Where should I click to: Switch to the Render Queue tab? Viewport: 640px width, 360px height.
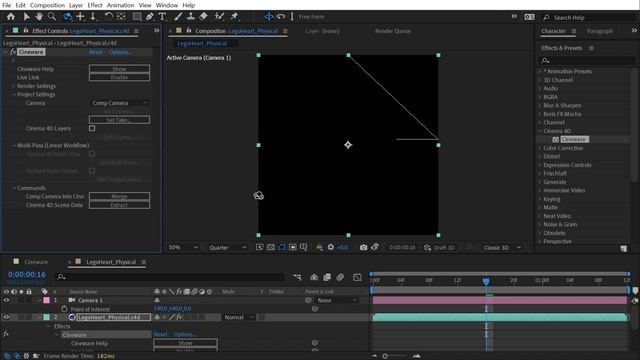(x=393, y=31)
